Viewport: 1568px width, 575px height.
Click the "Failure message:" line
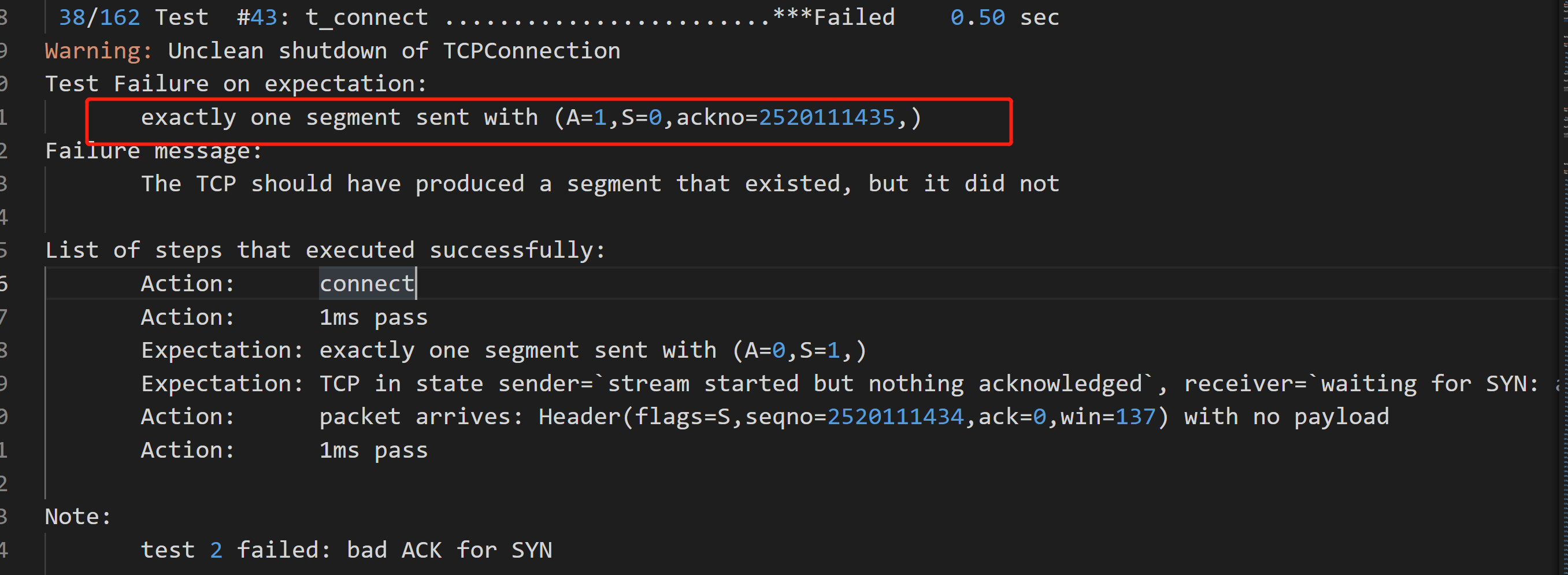(x=153, y=151)
